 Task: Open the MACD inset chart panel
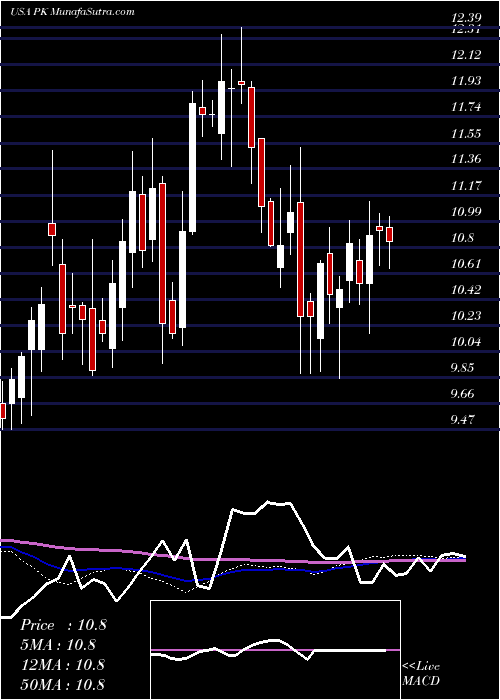(275, 650)
